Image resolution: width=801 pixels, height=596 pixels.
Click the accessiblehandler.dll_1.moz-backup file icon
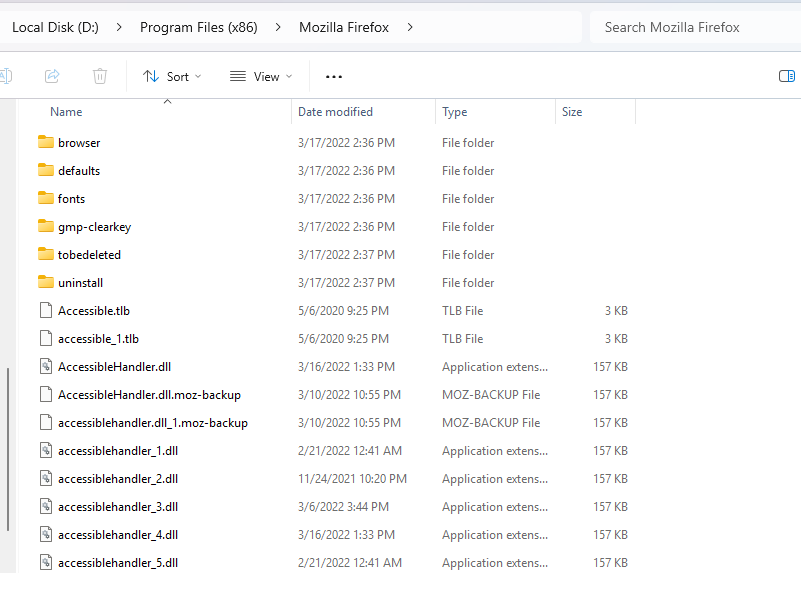[x=46, y=423]
